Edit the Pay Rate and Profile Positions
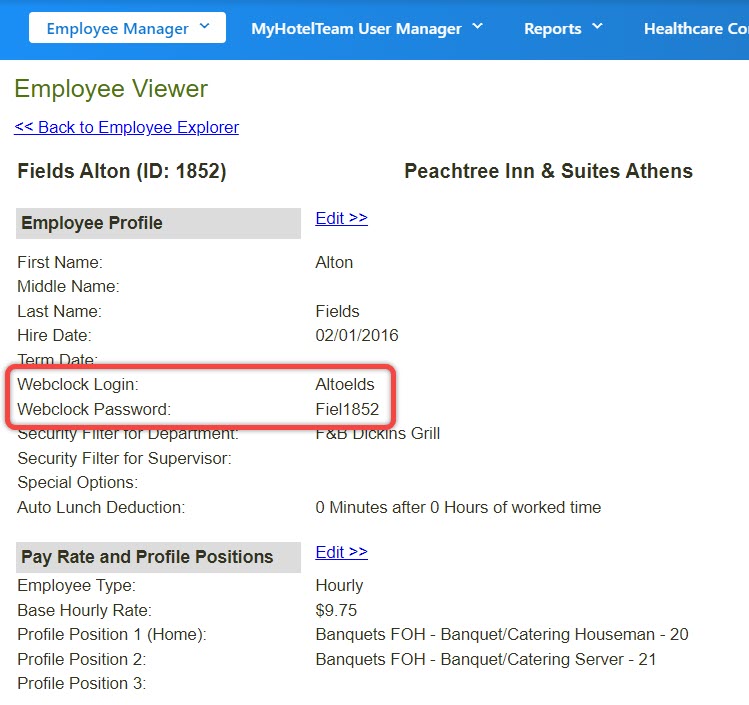The width and height of the screenshot is (749, 705). point(341,552)
